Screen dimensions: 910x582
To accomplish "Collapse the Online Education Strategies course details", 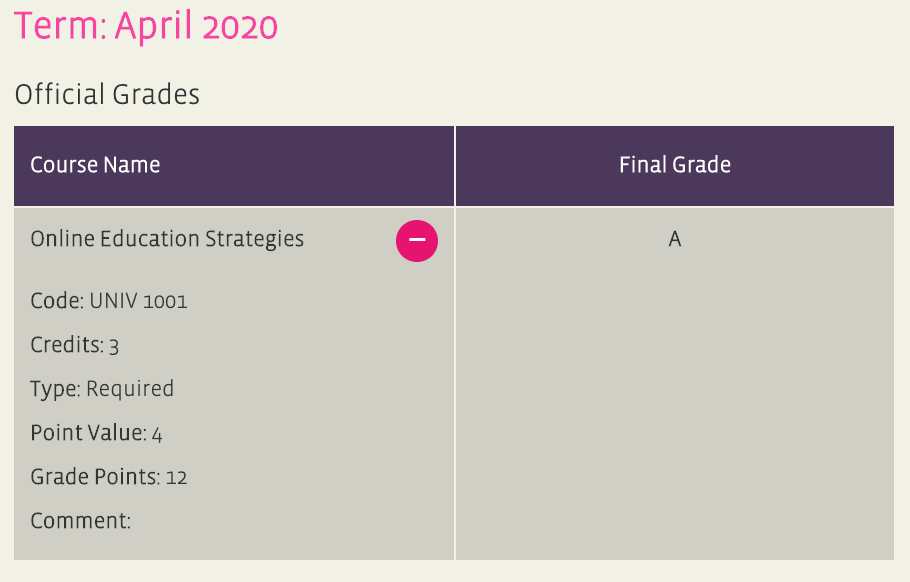I will (417, 241).
